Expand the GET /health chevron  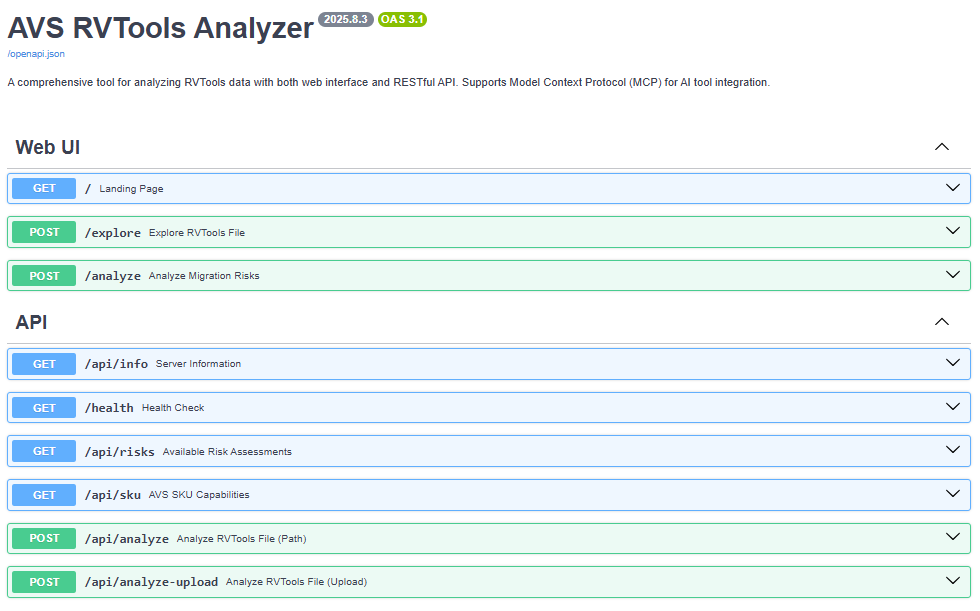[x=952, y=407]
